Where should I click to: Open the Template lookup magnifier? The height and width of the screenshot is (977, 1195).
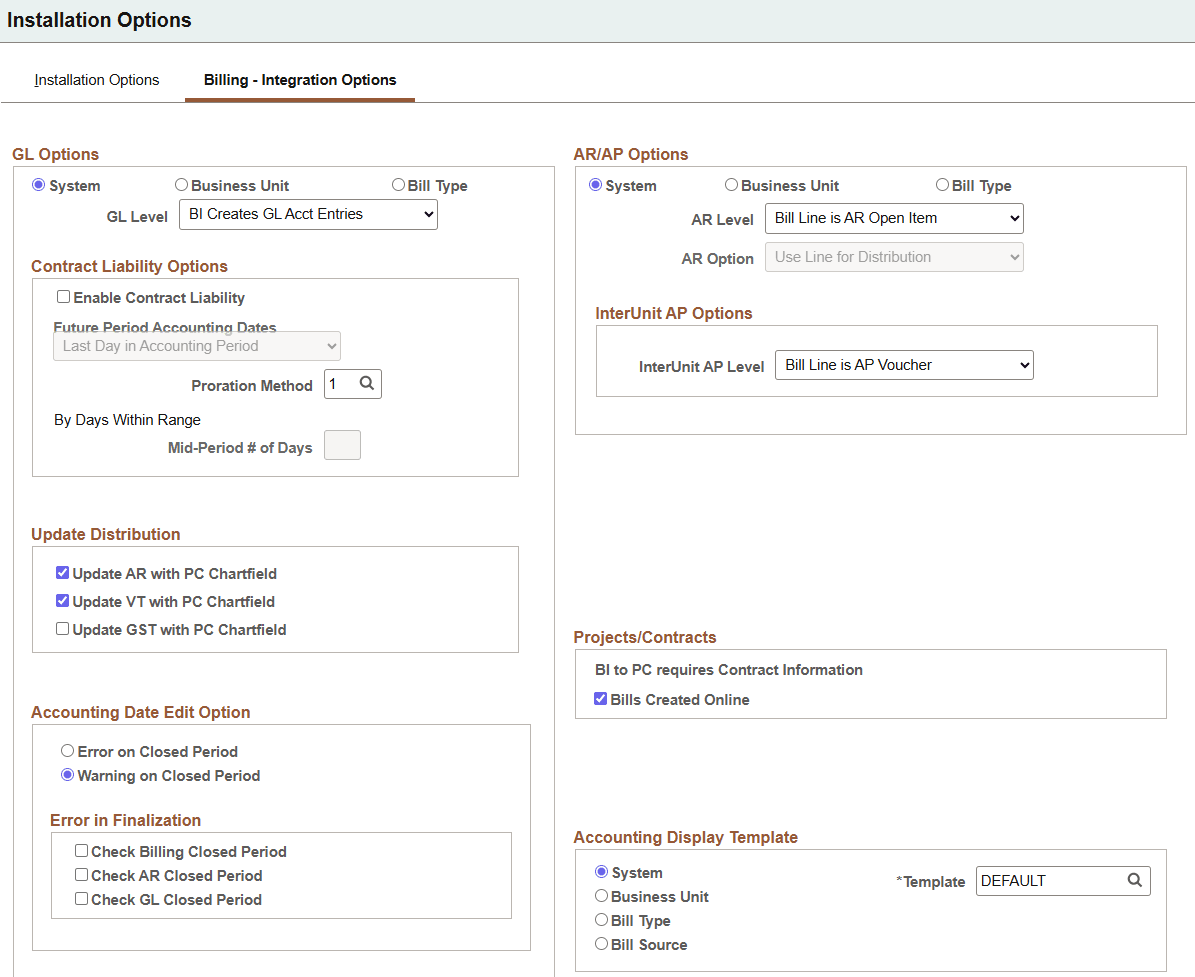pyautogui.click(x=1135, y=880)
